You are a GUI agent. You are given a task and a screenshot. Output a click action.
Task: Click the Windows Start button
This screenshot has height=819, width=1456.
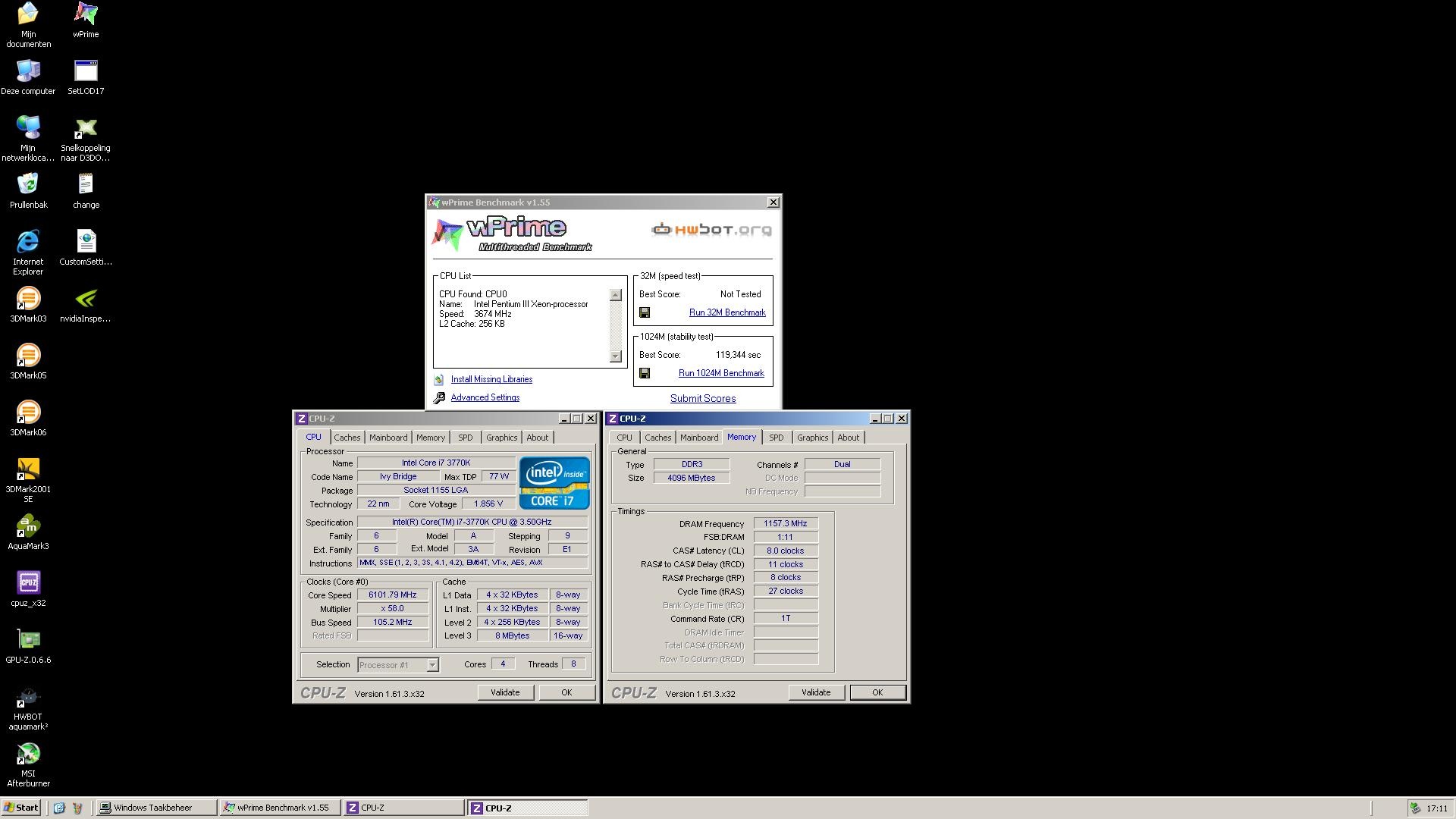tap(21, 808)
